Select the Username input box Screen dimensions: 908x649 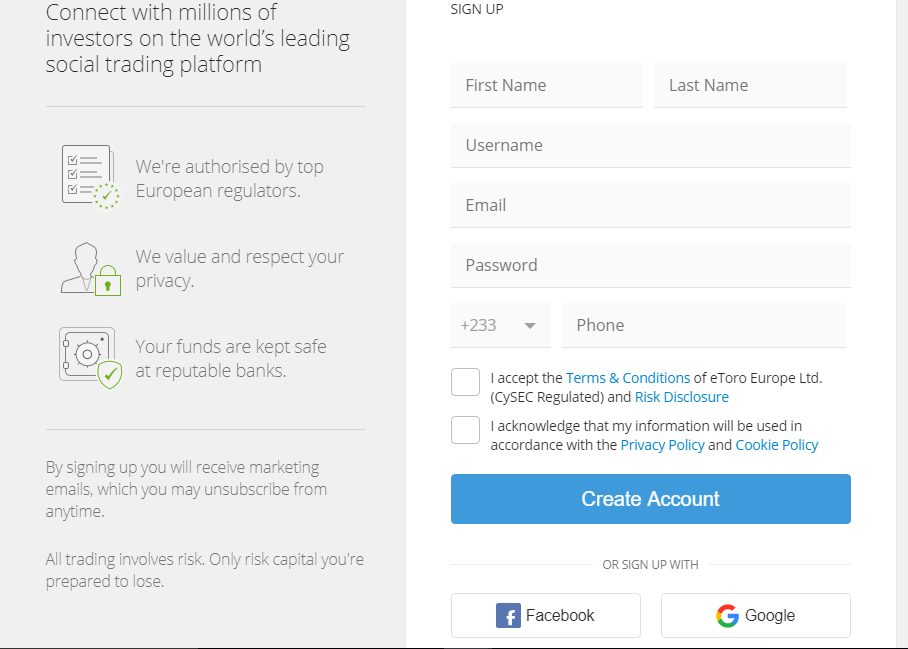(x=650, y=146)
